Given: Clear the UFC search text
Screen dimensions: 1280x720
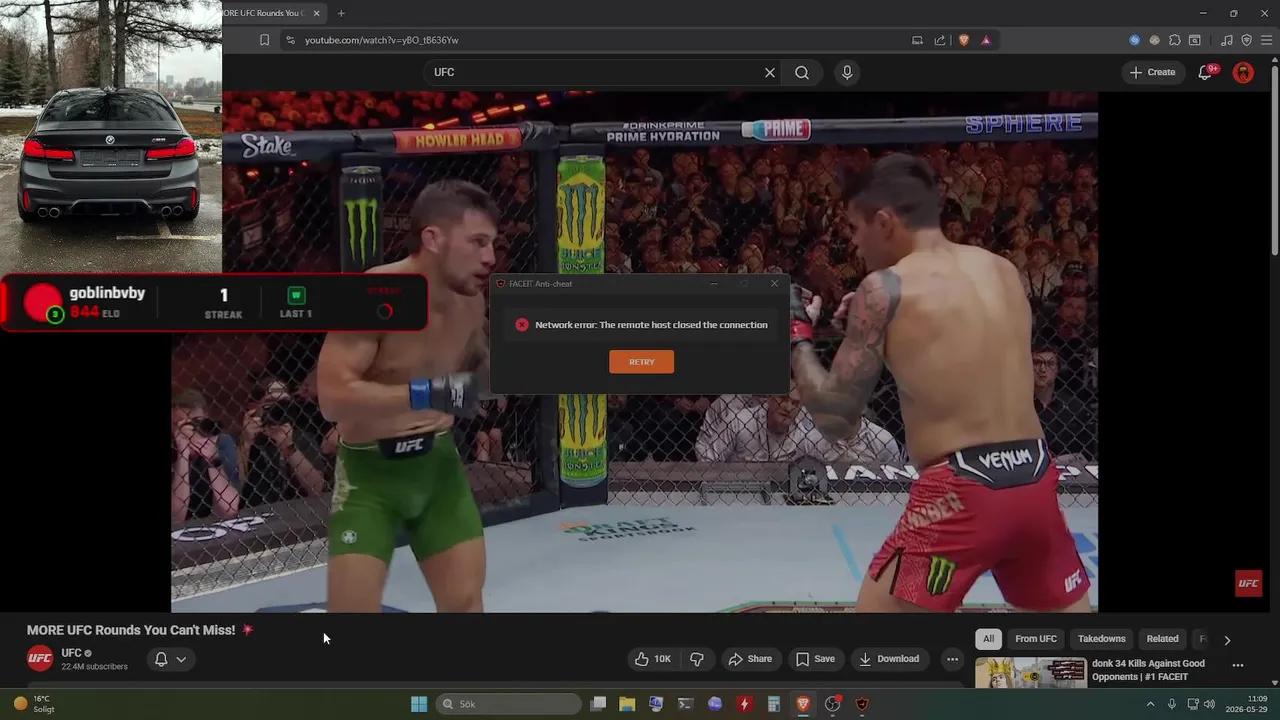Looking at the screenshot, I should point(770,72).
